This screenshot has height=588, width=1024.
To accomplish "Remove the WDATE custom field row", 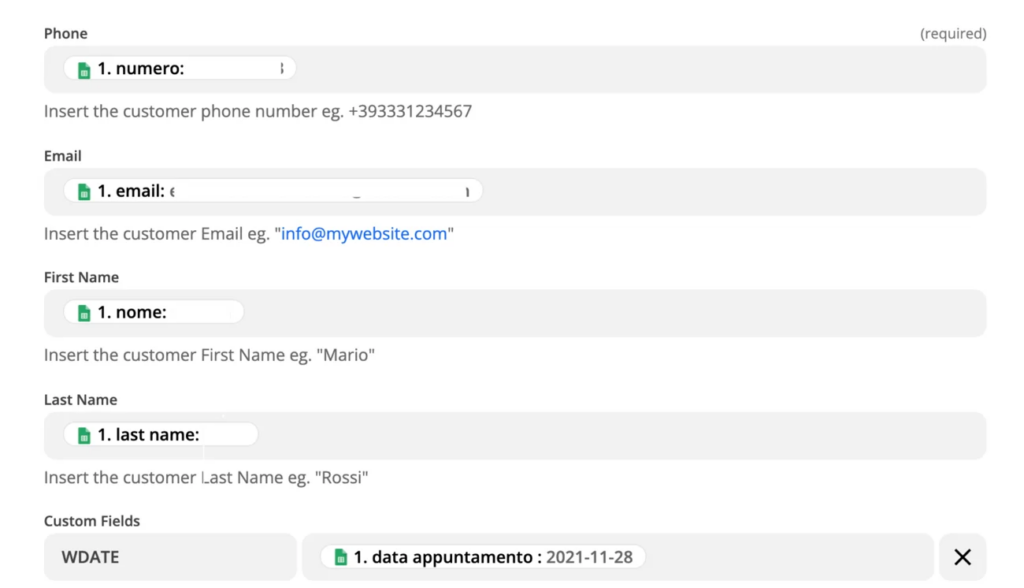I will point(962,557).
